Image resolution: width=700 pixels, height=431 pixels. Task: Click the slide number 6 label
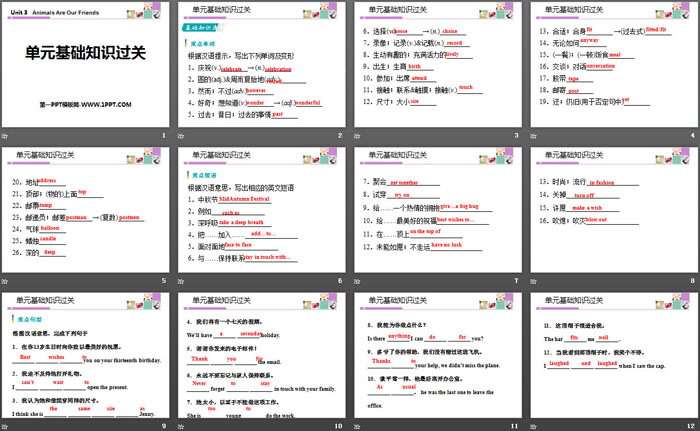point(340,280)
